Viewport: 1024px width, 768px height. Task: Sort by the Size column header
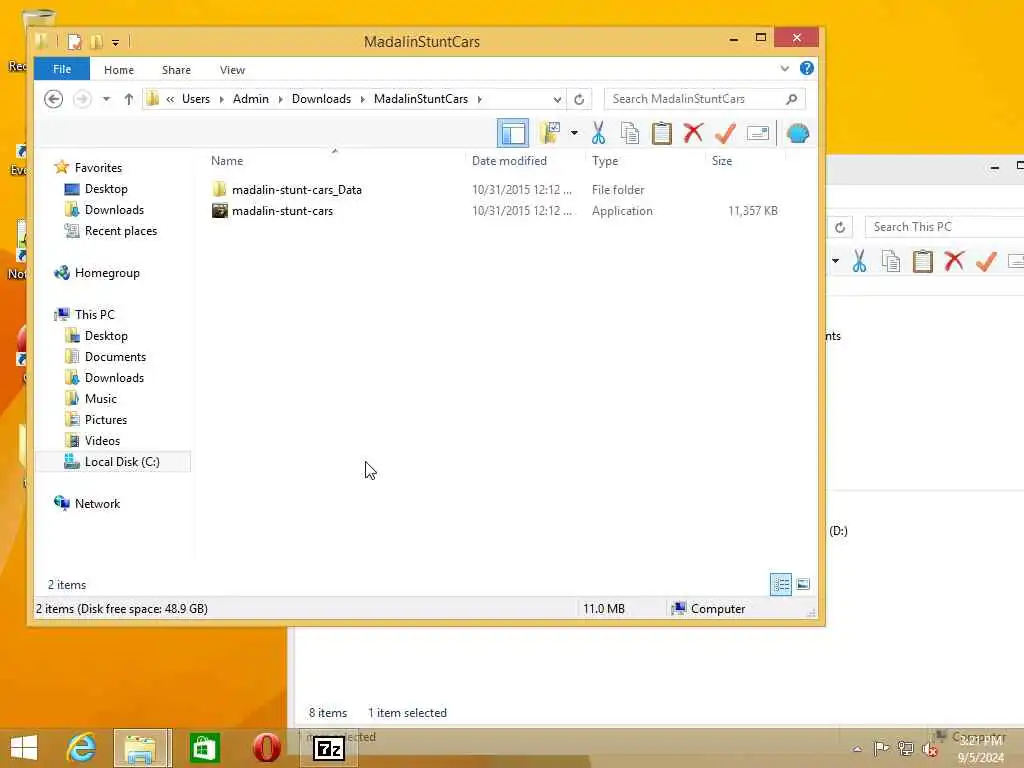click(722, 161)
